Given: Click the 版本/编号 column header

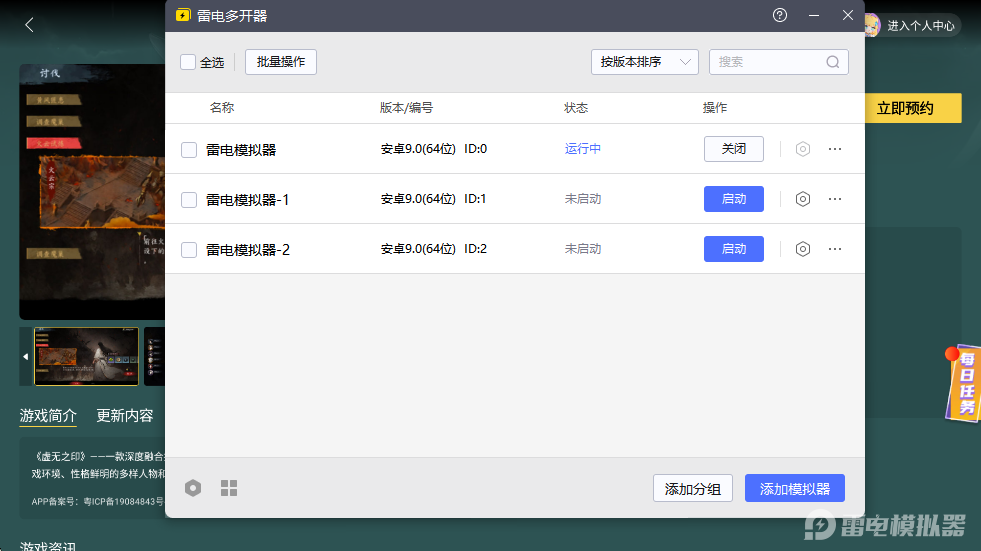Looking at the screenshot, I should tap(406, 108).
